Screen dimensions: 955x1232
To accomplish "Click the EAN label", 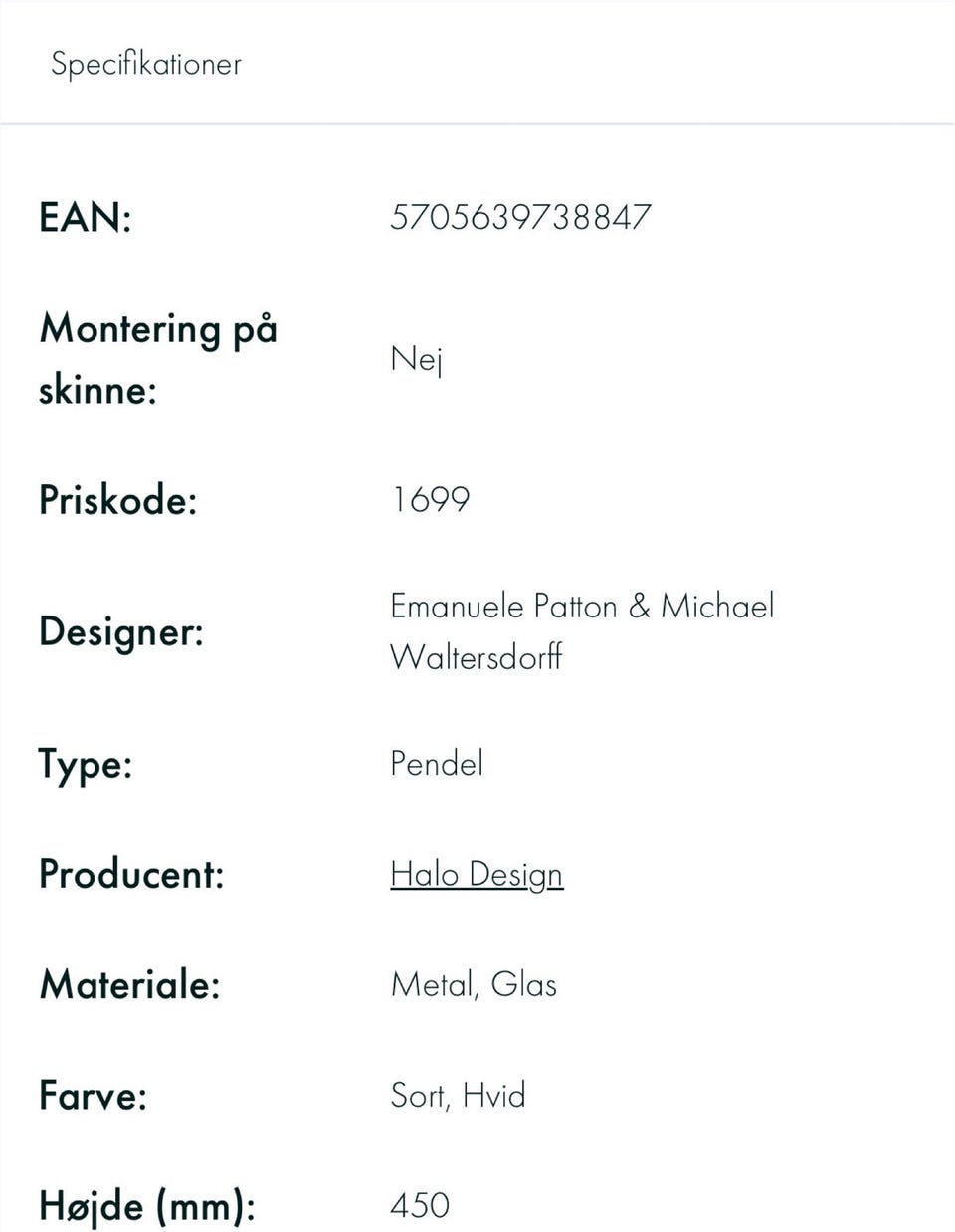I will pos(86,217).
